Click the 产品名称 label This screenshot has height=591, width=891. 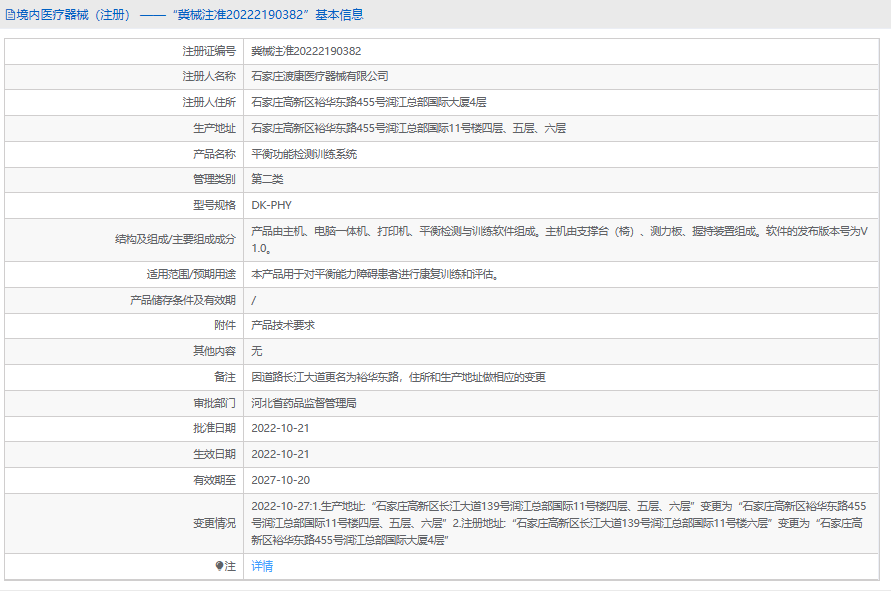214,154
